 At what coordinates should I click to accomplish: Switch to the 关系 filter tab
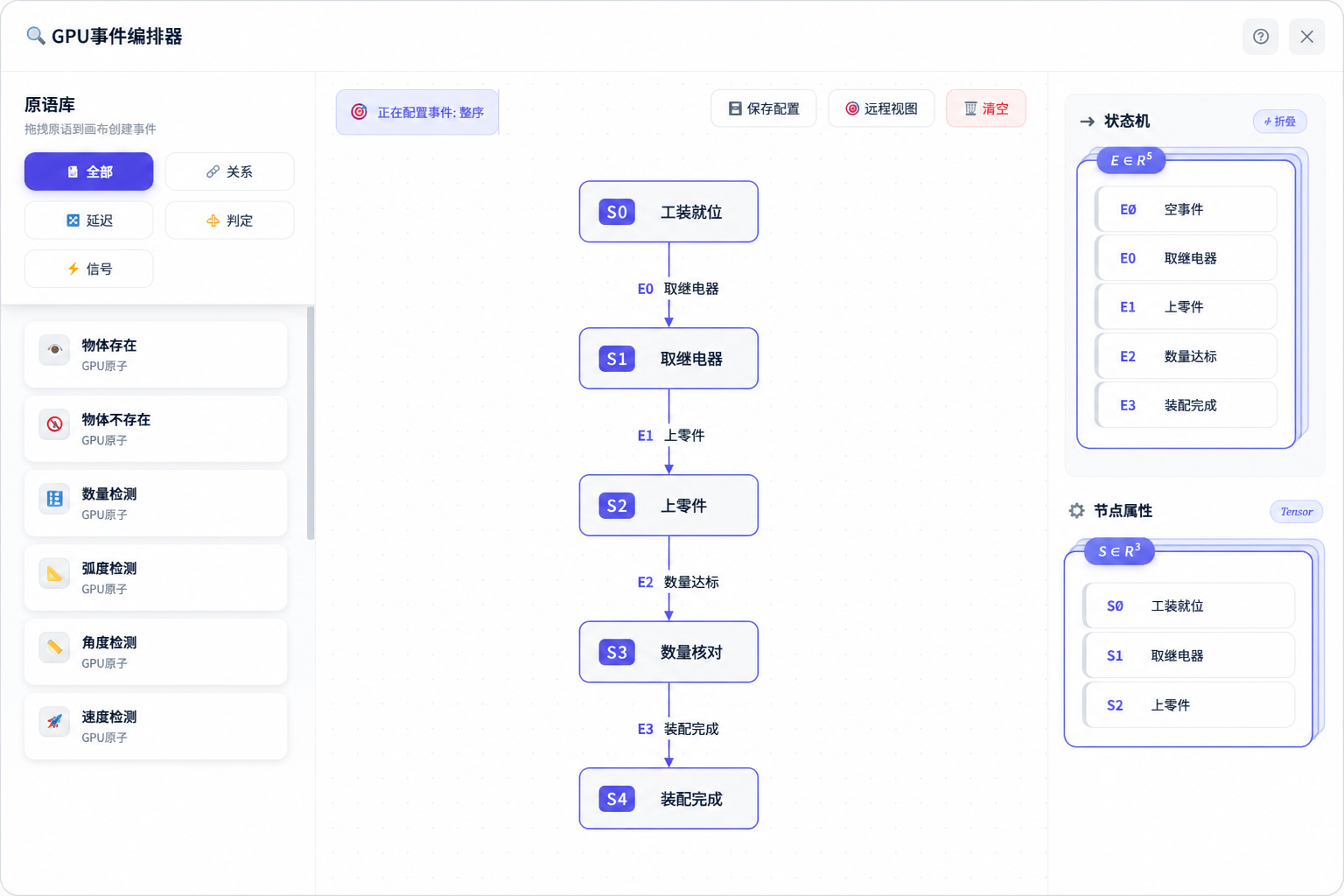[229, 171]
